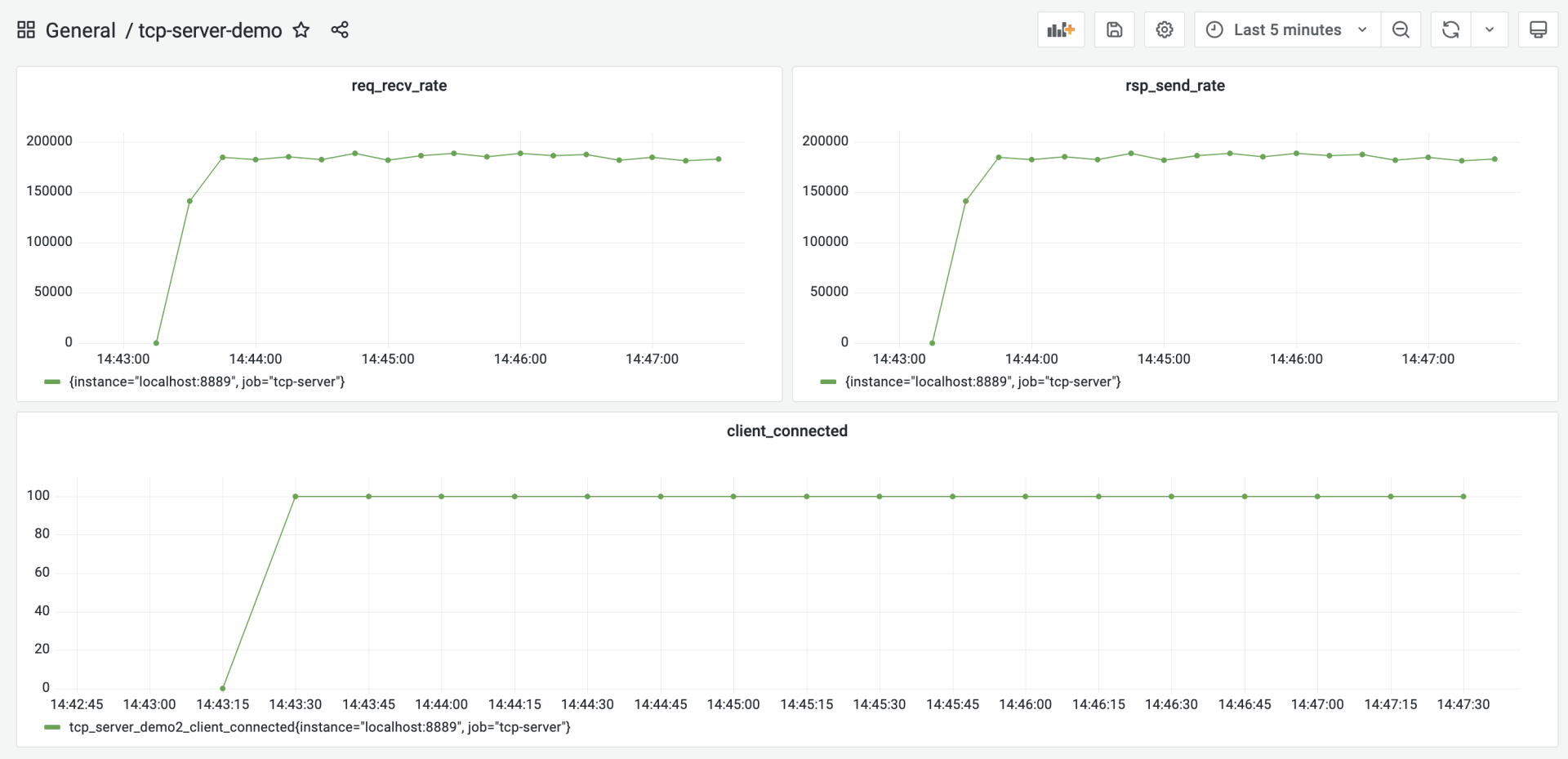
Task: Click the client_connected legend green color swatch
Action: [x=52, y=727]
